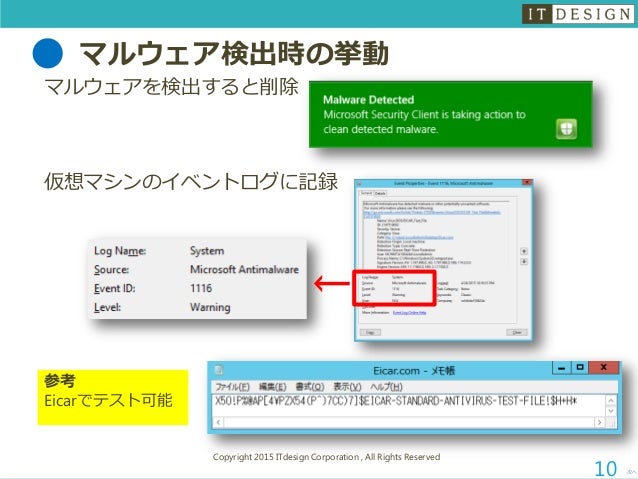Click the 'Event ID:' label
This screenshot has width=638, height=479.
tap(114, 288)
